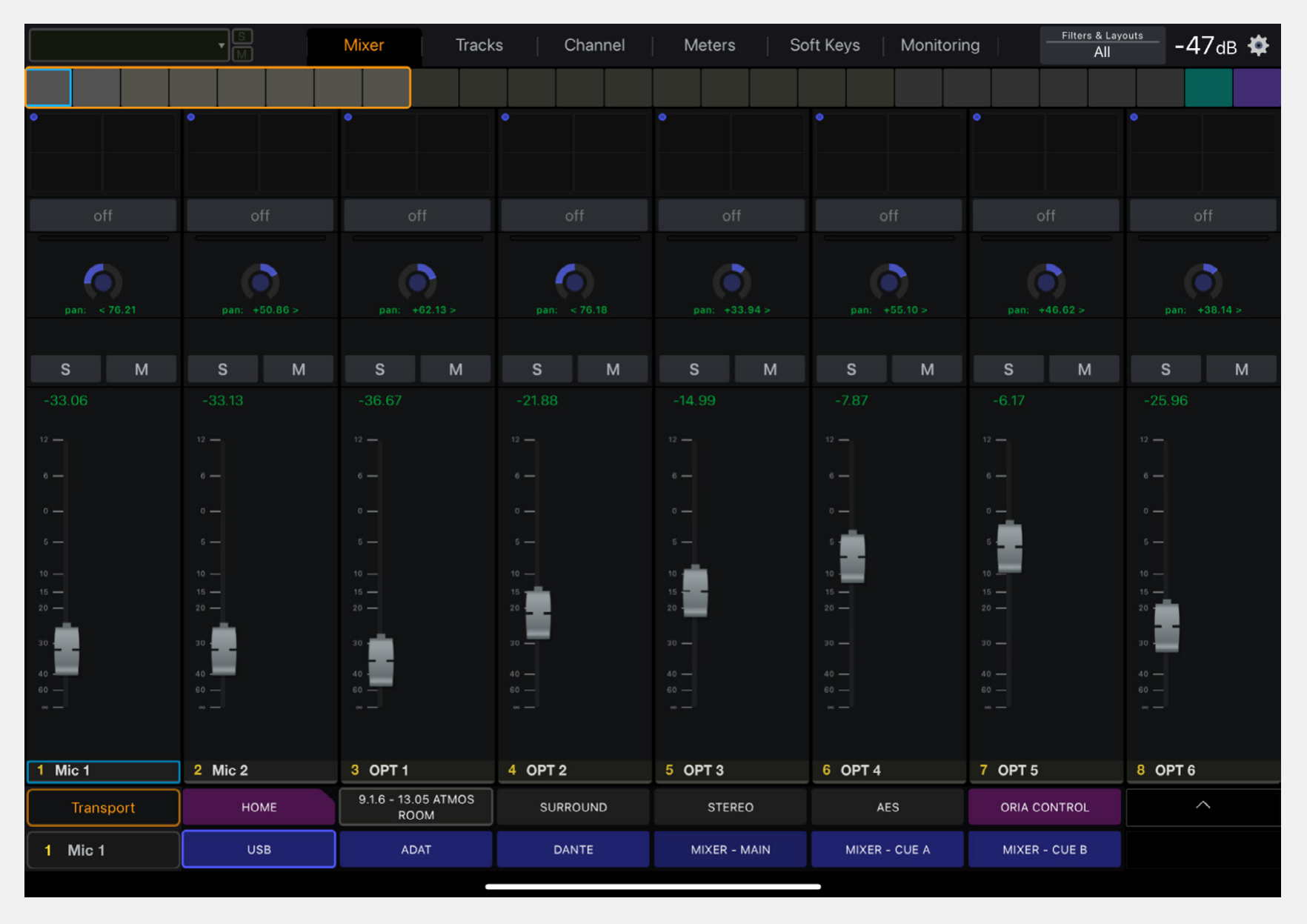Image resolution: width=1307 pixels, height=924 pixels.
Task: Select the AES button
Action: click(x=887, y=807)
